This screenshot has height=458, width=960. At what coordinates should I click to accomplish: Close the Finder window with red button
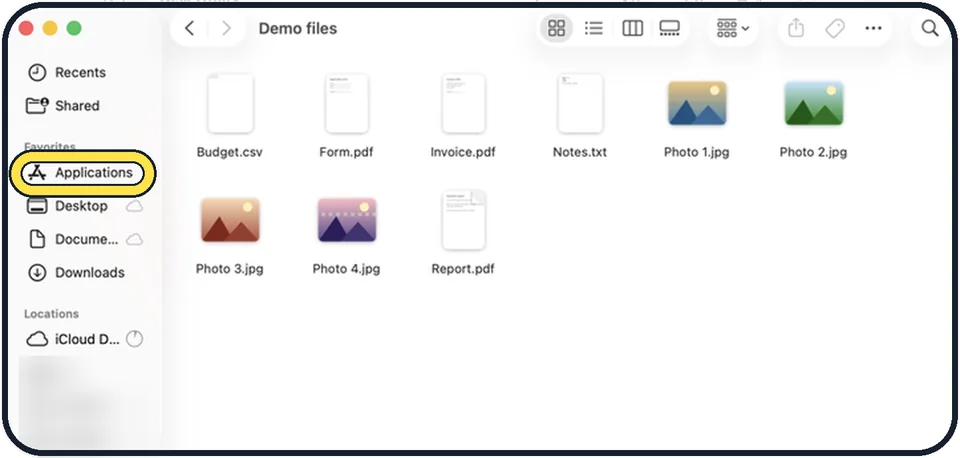pos(26,28)
